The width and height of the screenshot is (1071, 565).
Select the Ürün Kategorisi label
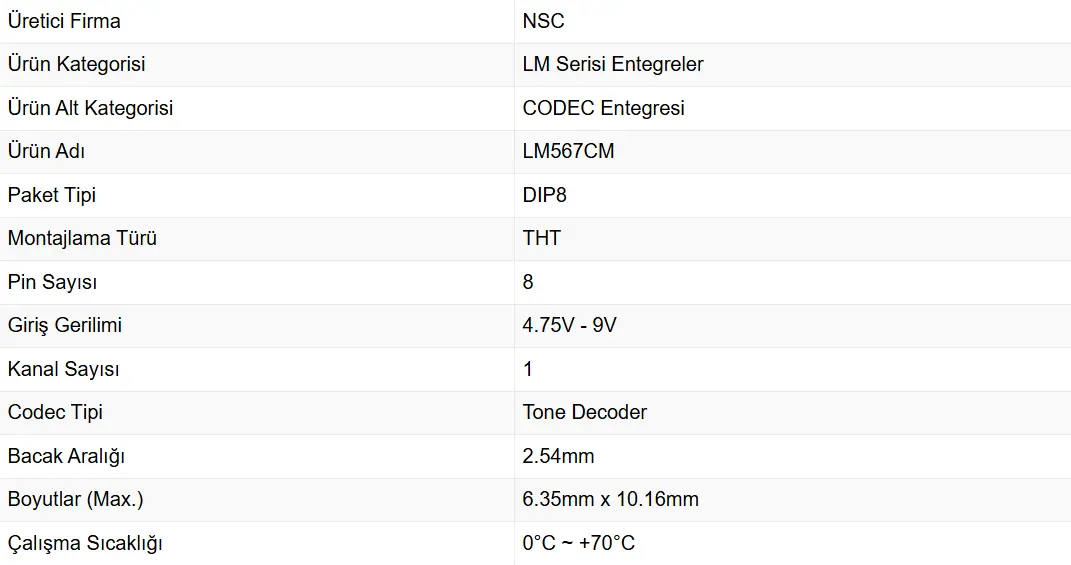click(76, 64)
